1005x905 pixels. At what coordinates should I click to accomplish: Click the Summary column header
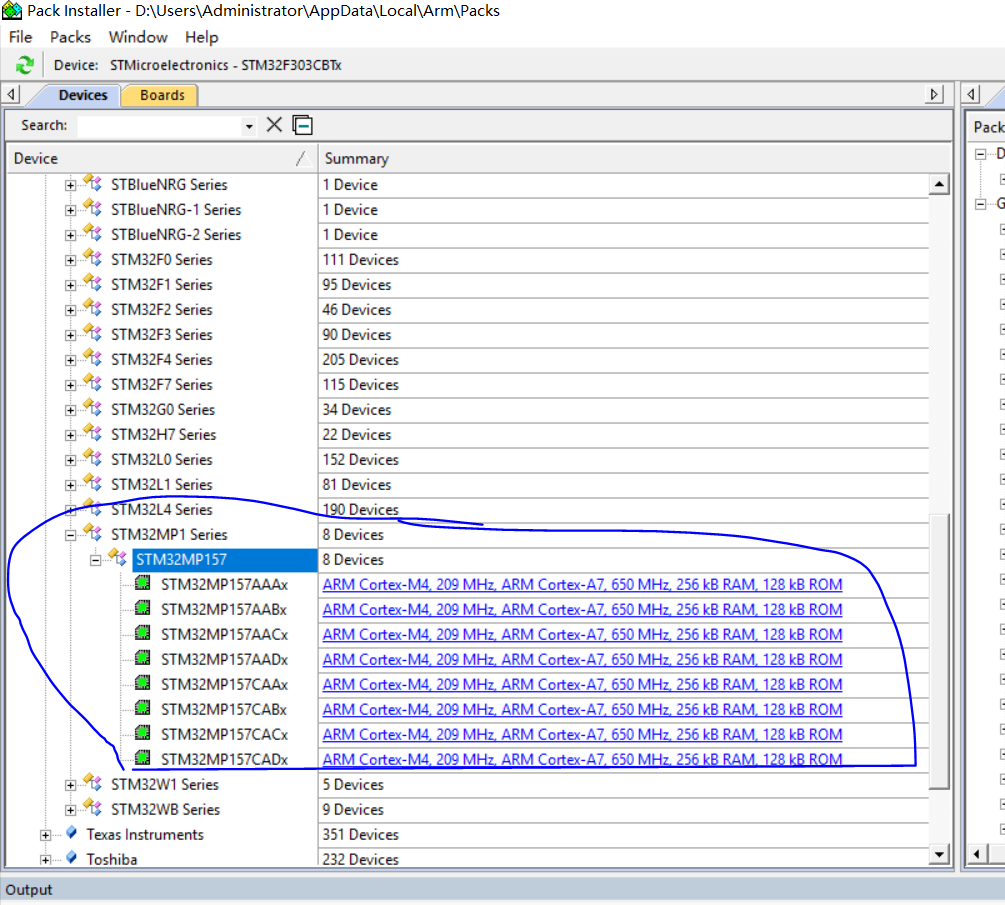pos(635,158)
